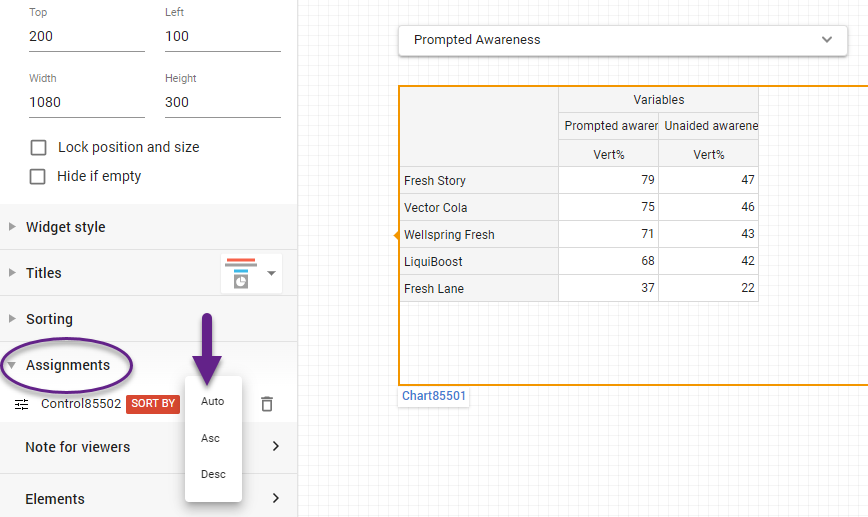Click the delete trash icon for Control85502
Screen dimensions: 868x517
(266, 404)
